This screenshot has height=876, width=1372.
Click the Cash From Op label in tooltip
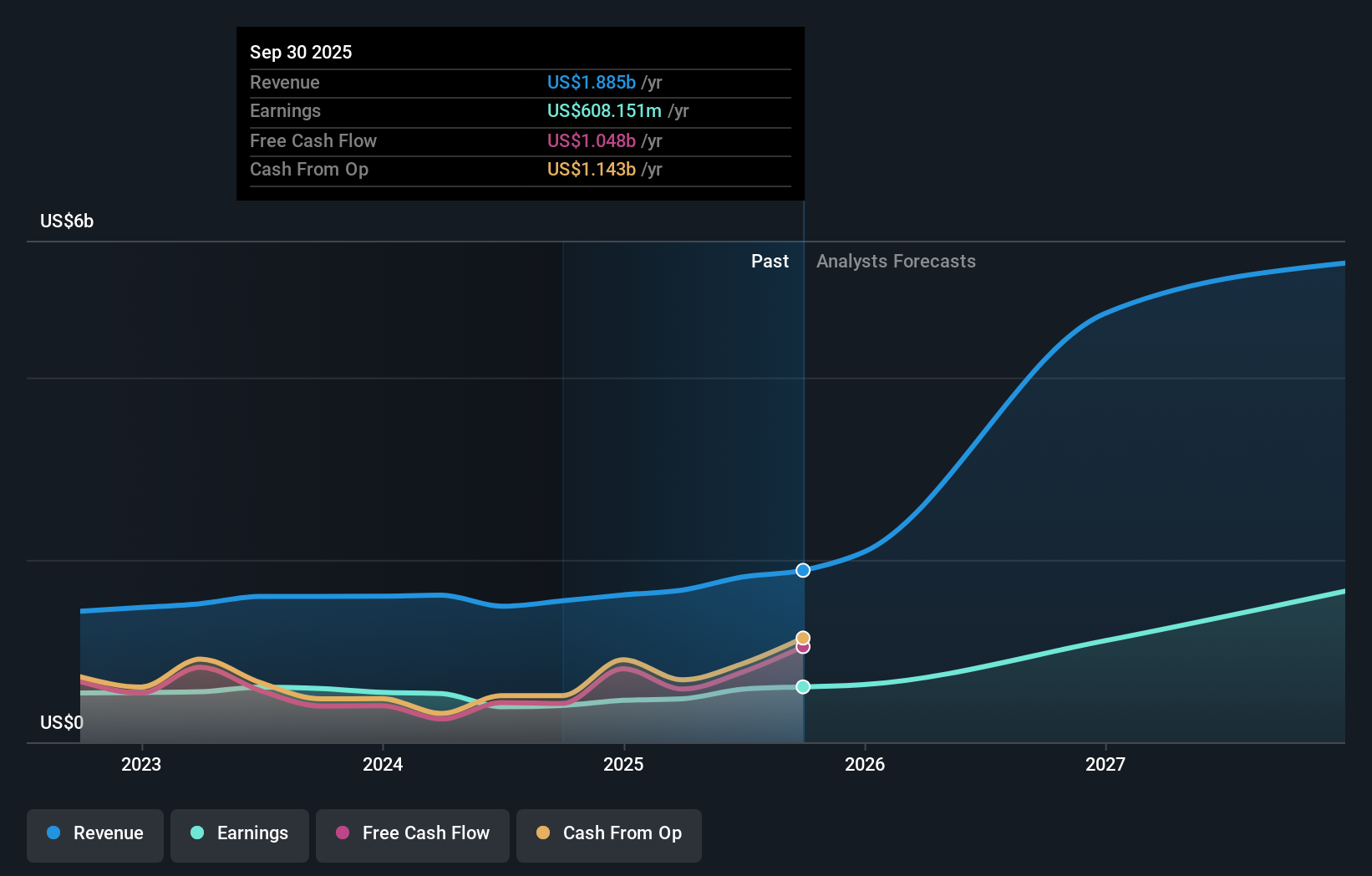309,170
